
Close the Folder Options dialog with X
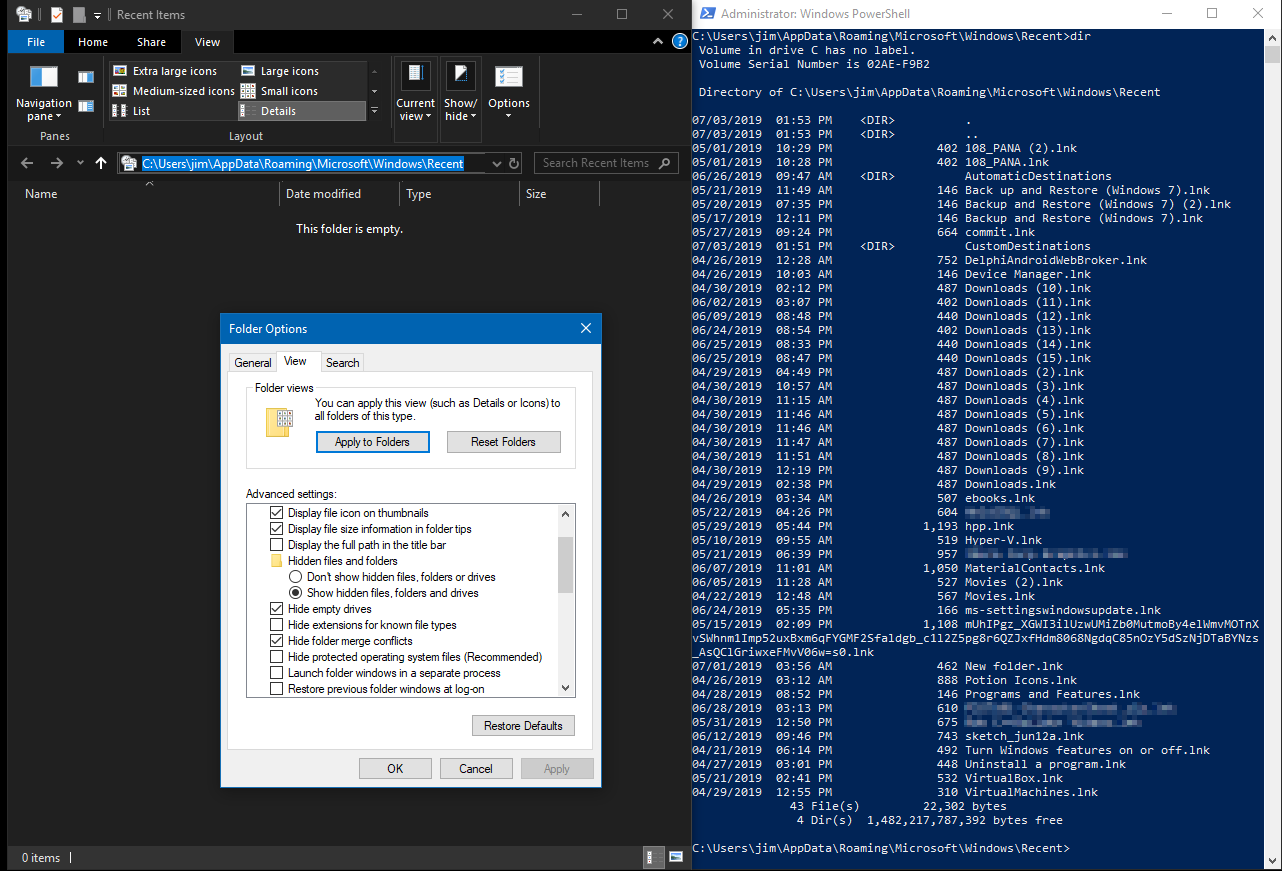pyautogui.click(x=586, y=328)
